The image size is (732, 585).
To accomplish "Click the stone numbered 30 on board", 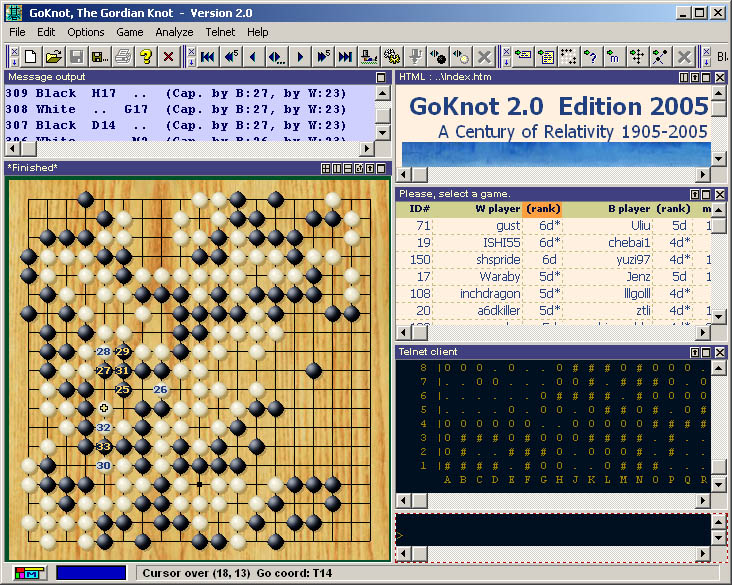I will click(x=104, y=465).
